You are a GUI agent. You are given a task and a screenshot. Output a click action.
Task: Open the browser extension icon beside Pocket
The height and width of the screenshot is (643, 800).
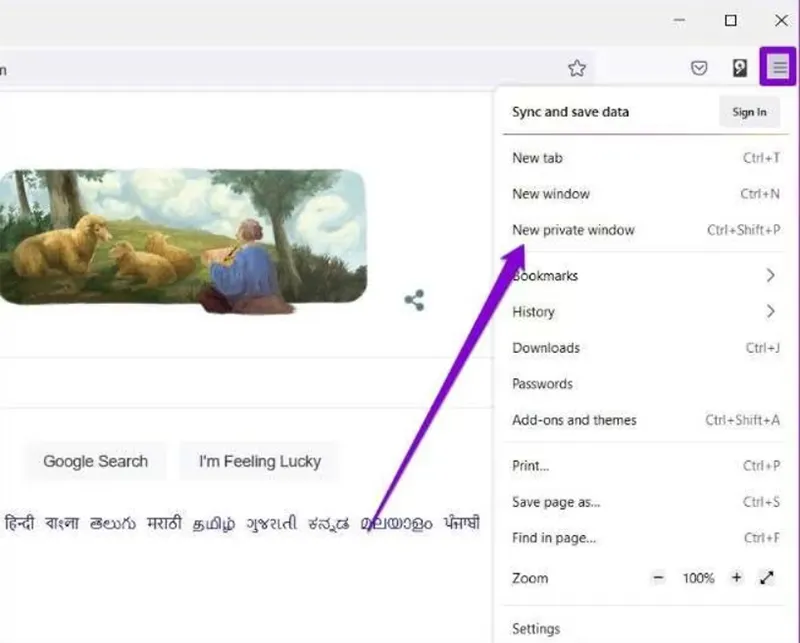coord(738,67)
